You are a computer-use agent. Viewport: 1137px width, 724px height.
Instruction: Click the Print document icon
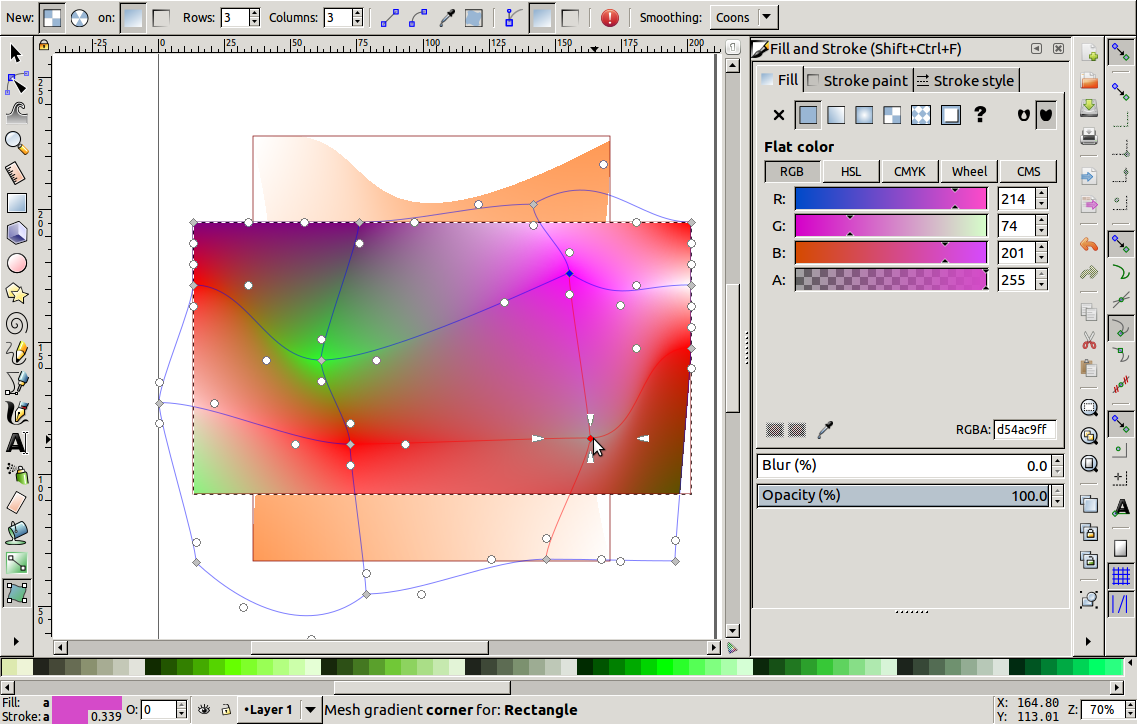(x=1089, y=135)
